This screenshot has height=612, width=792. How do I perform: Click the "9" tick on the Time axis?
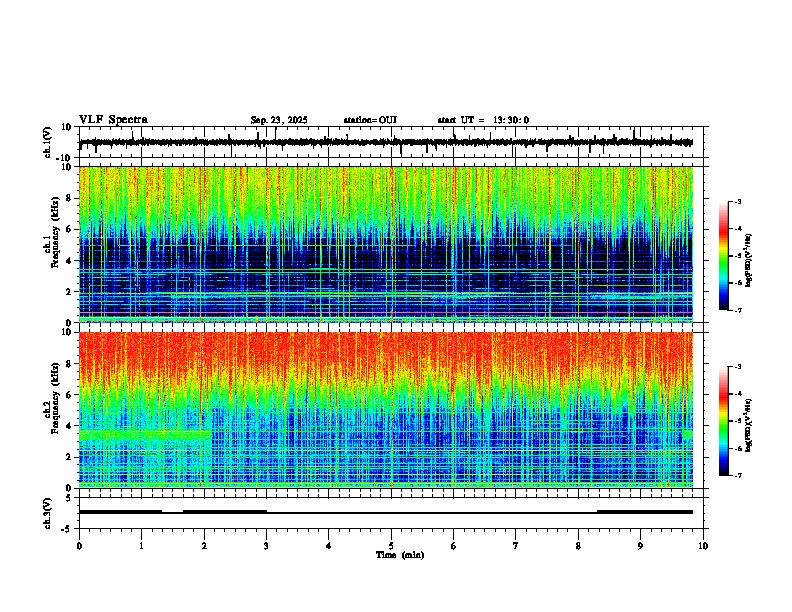point(641,546)
